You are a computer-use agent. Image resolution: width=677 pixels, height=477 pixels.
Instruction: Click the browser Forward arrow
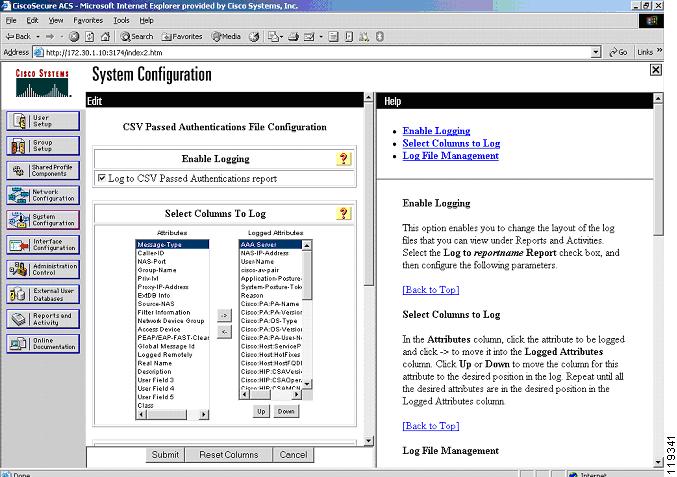(50, 37)
